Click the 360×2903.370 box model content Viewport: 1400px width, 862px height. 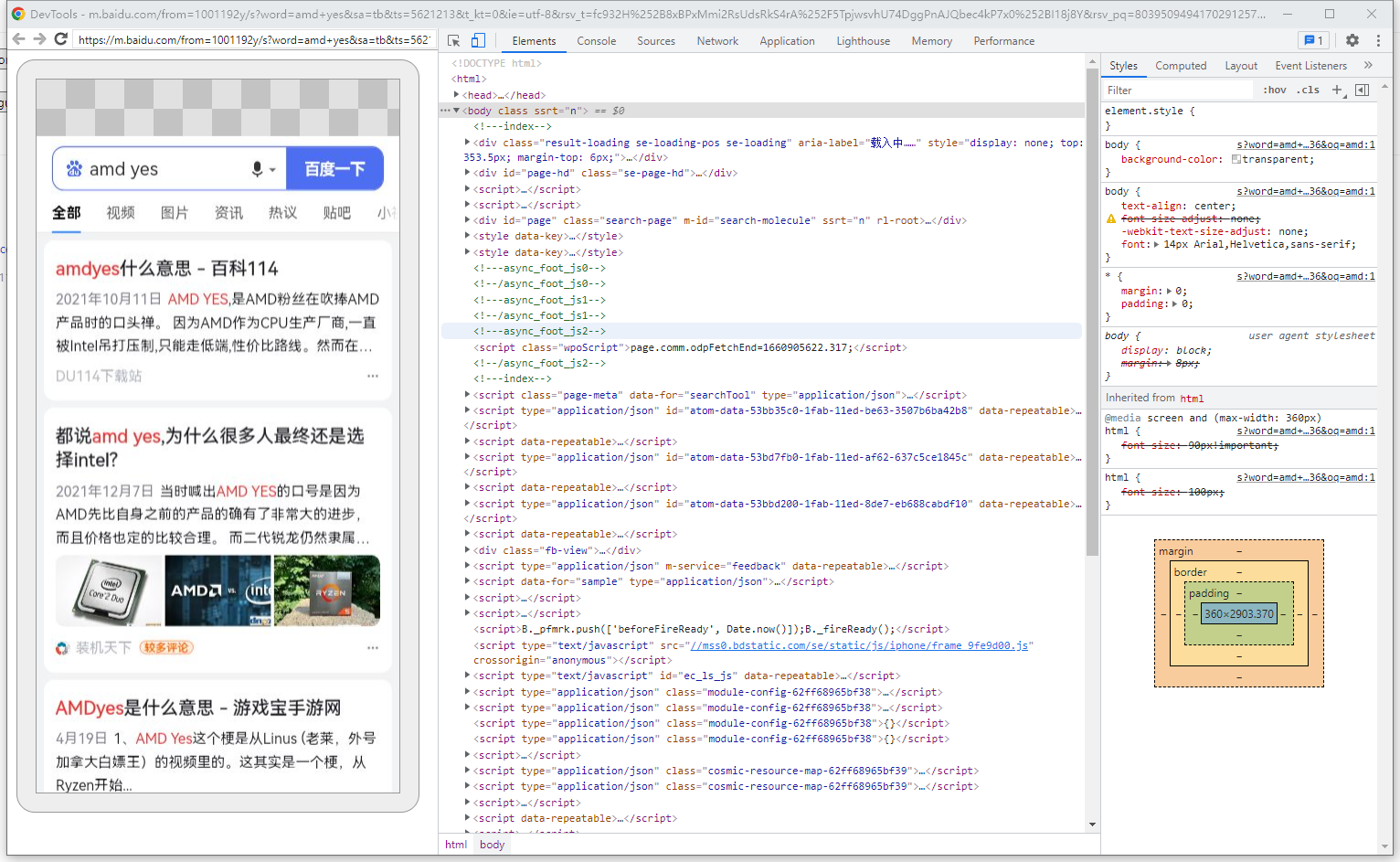pyautogui.click(x=1238, y=614)
